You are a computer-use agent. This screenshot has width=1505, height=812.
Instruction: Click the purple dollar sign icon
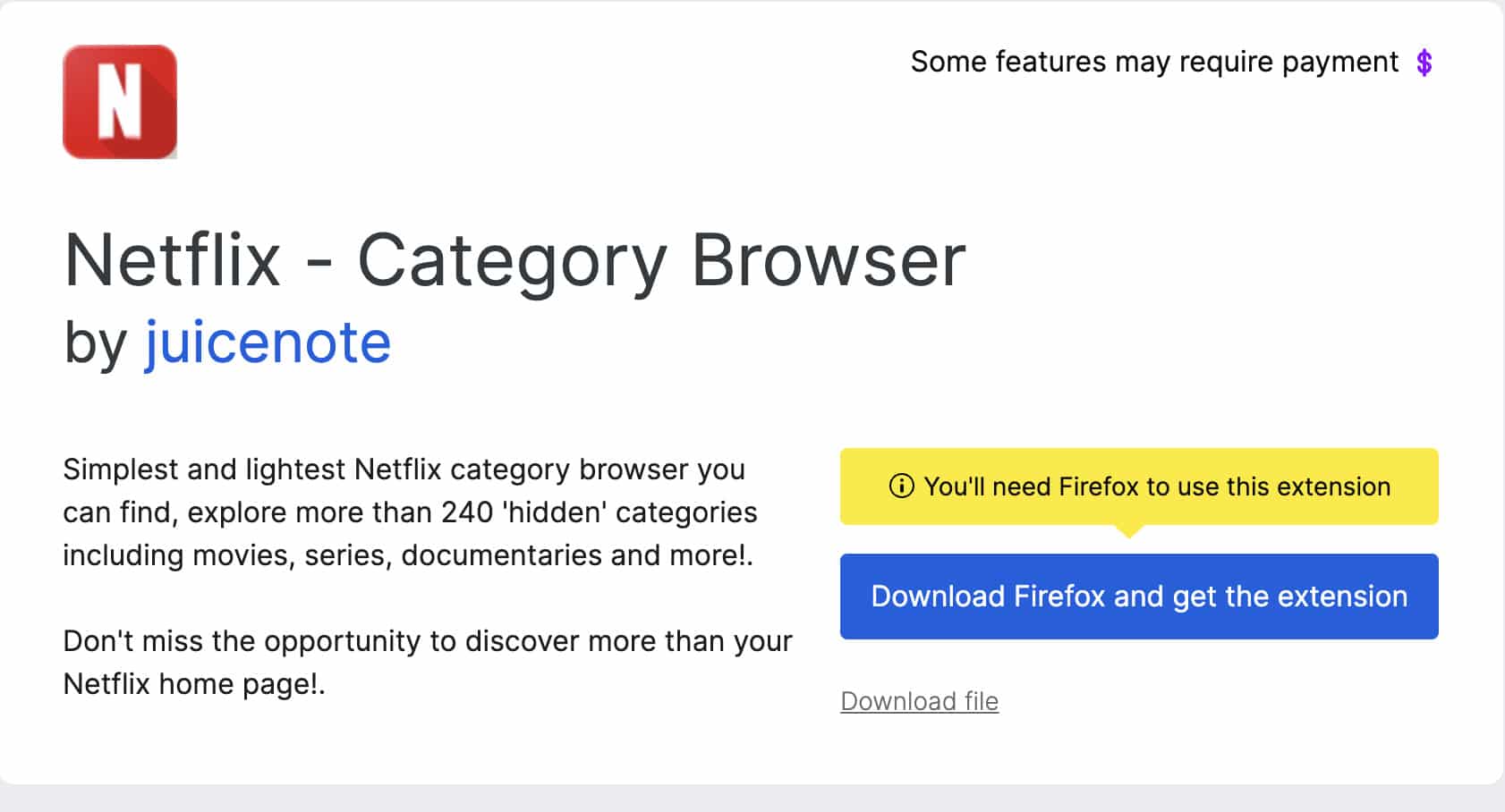coord(1424,63)
